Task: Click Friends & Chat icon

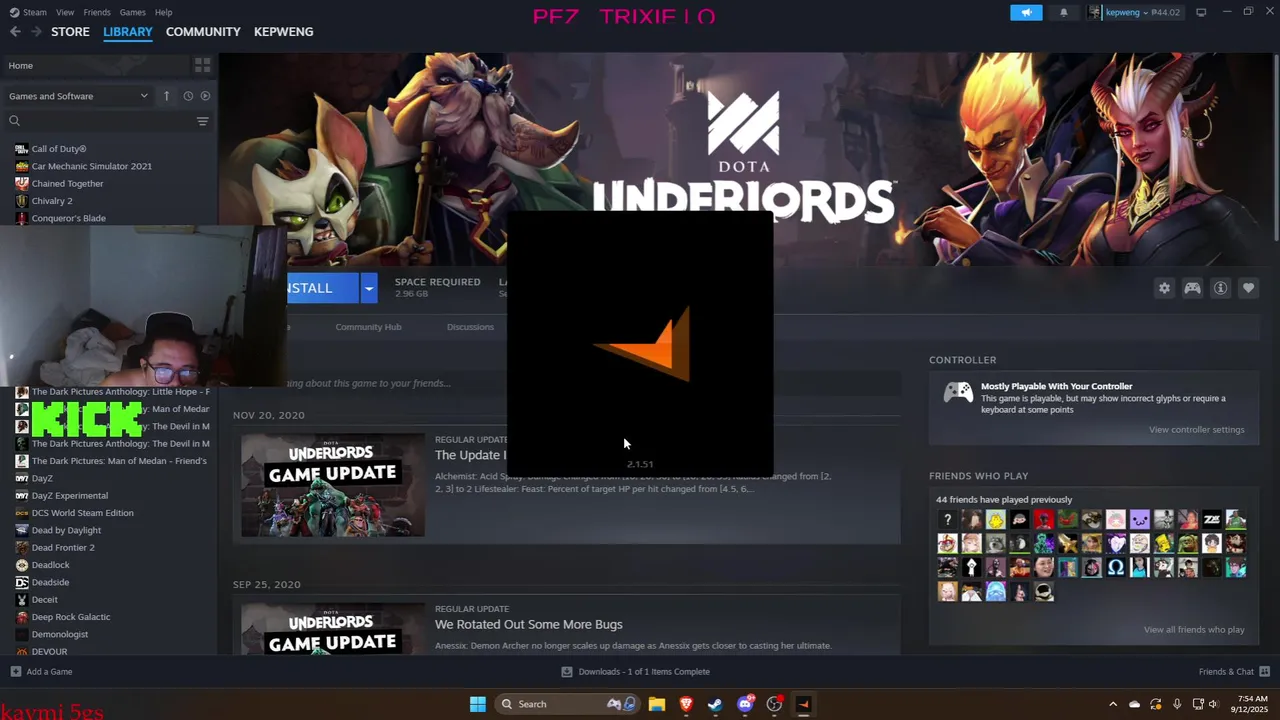Action: pos(1264,672)
